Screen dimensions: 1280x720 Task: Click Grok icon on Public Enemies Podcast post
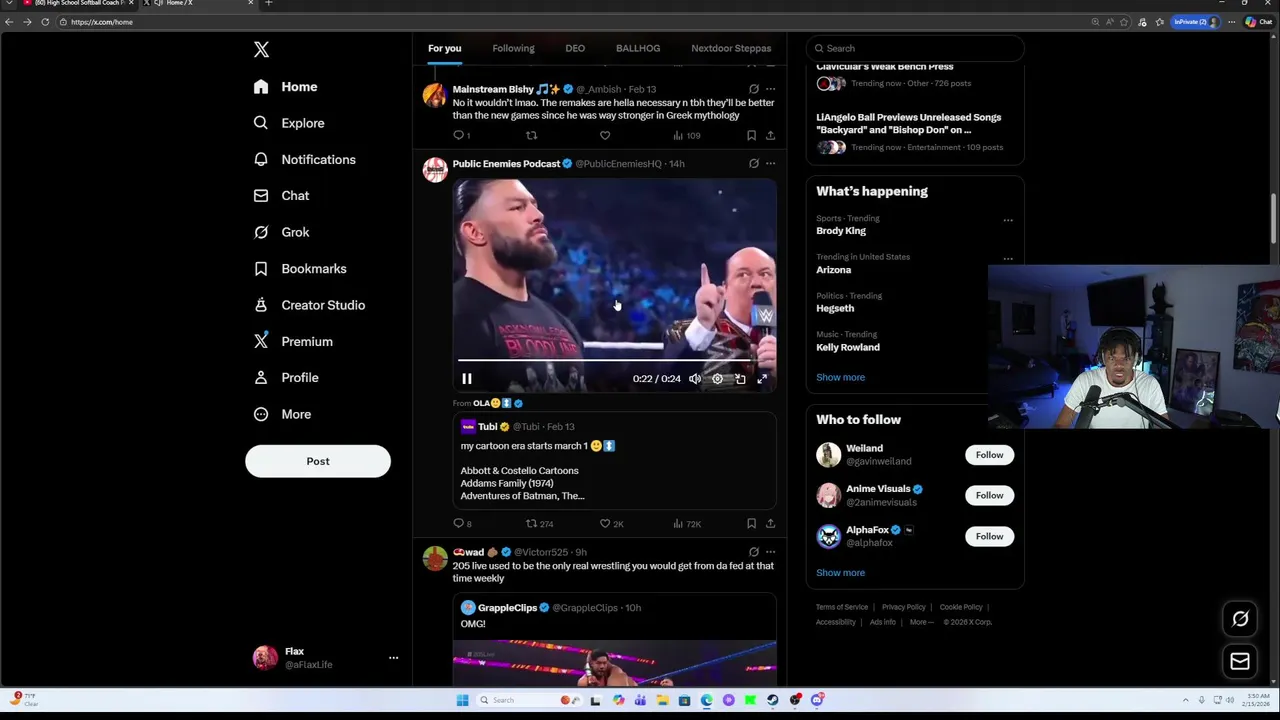click(754, 163)
